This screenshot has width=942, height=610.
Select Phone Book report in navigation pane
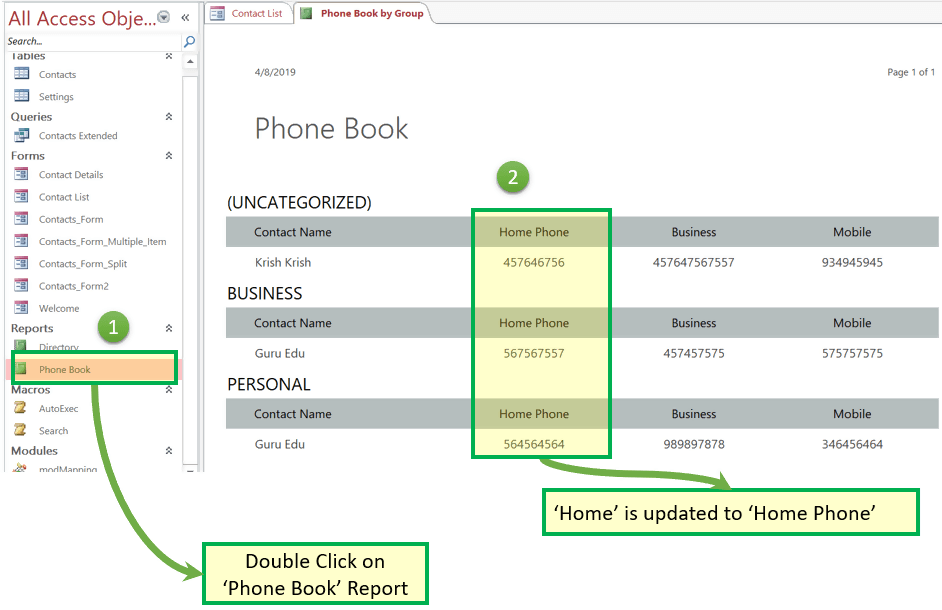tap(65, 370)
